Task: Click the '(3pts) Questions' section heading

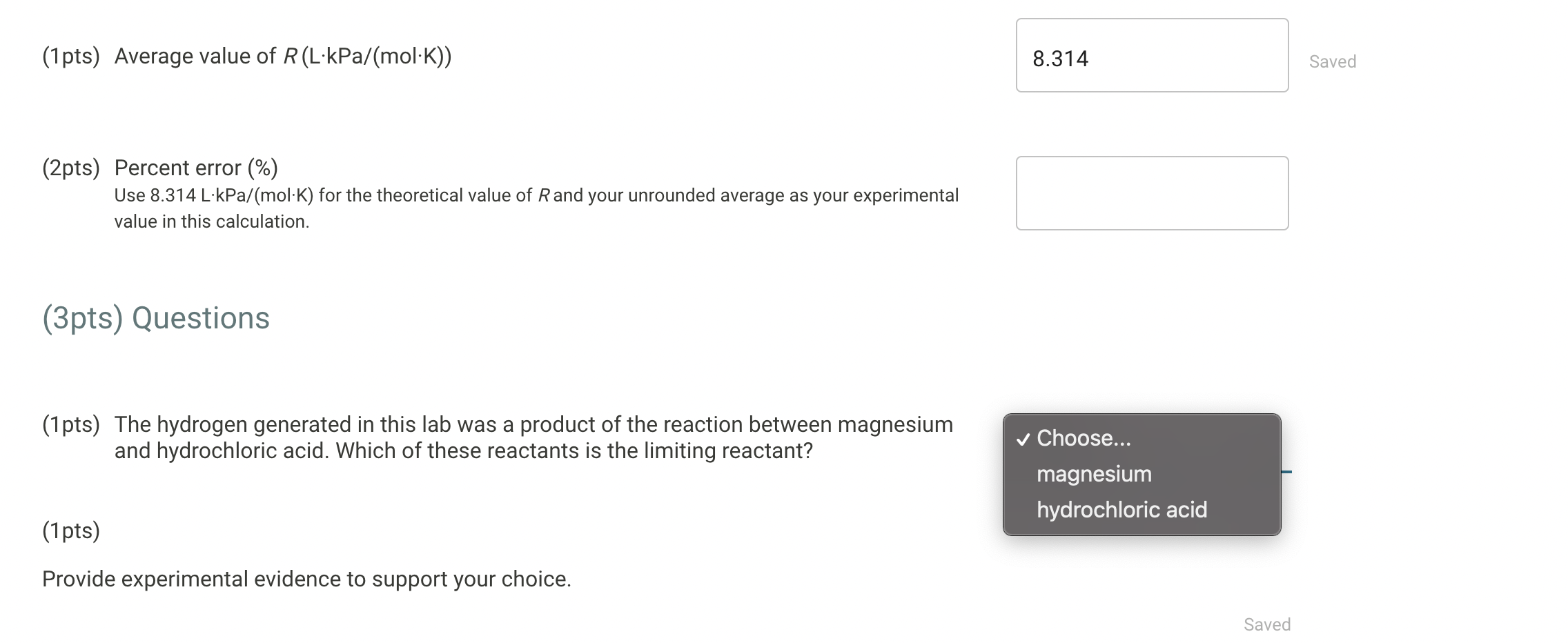Action: pos(156,317)
